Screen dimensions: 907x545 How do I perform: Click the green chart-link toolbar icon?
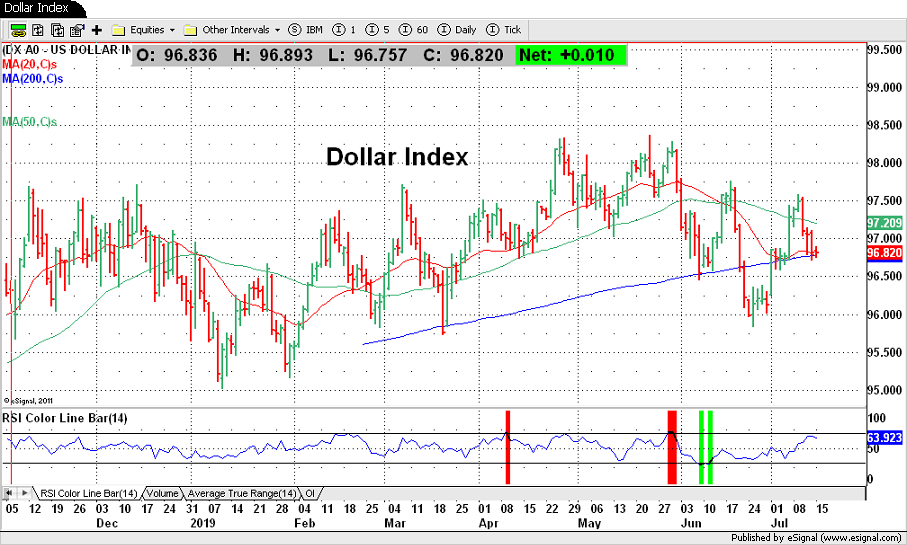pyautogui.click(x=18, y=30)
